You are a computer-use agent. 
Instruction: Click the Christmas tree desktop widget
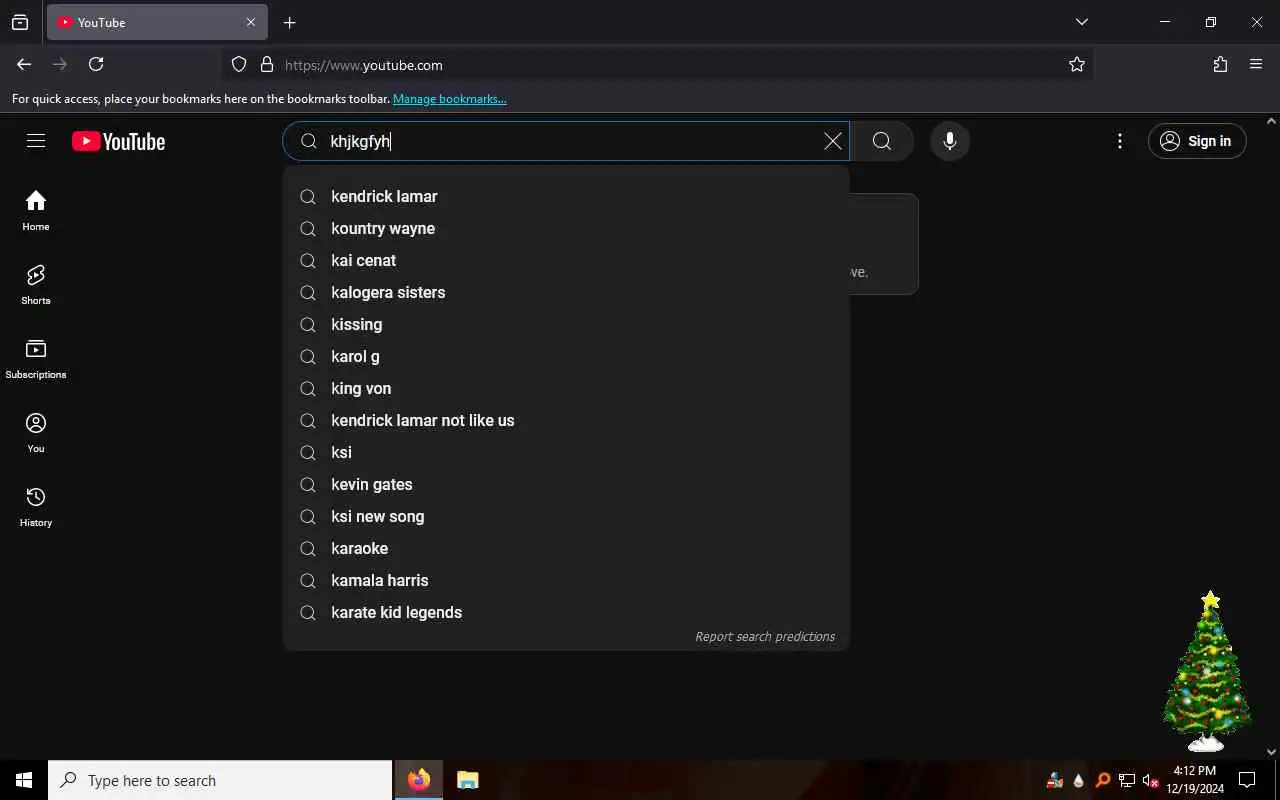(1207, 671)
